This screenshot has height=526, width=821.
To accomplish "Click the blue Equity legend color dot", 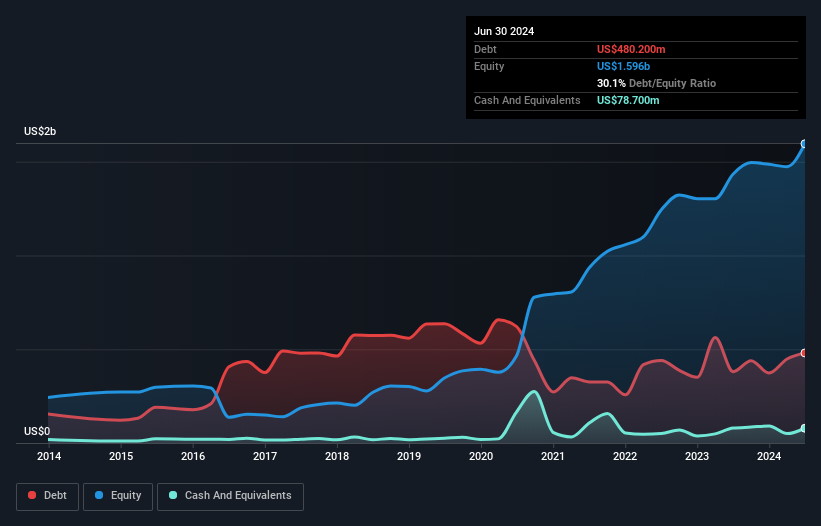I will pos(99,495).
